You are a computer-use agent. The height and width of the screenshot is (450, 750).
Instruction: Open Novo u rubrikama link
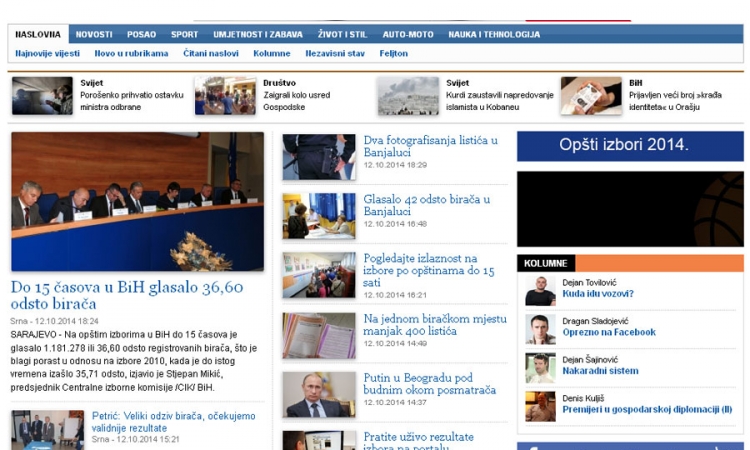point(131,54)
